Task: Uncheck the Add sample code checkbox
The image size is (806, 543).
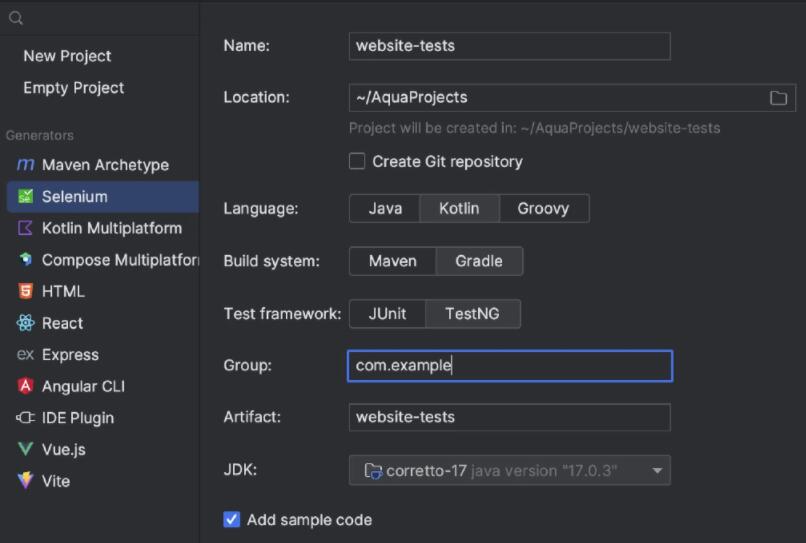Action: [x=232, y=520]
